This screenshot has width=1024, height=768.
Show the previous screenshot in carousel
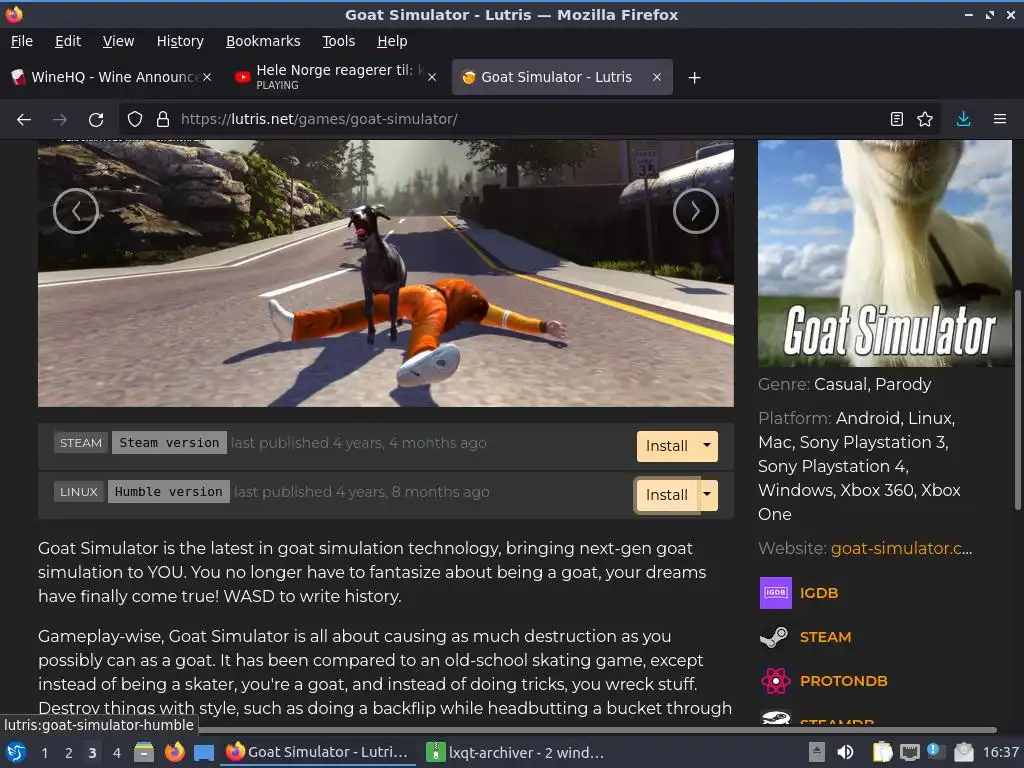pos(76,211)
